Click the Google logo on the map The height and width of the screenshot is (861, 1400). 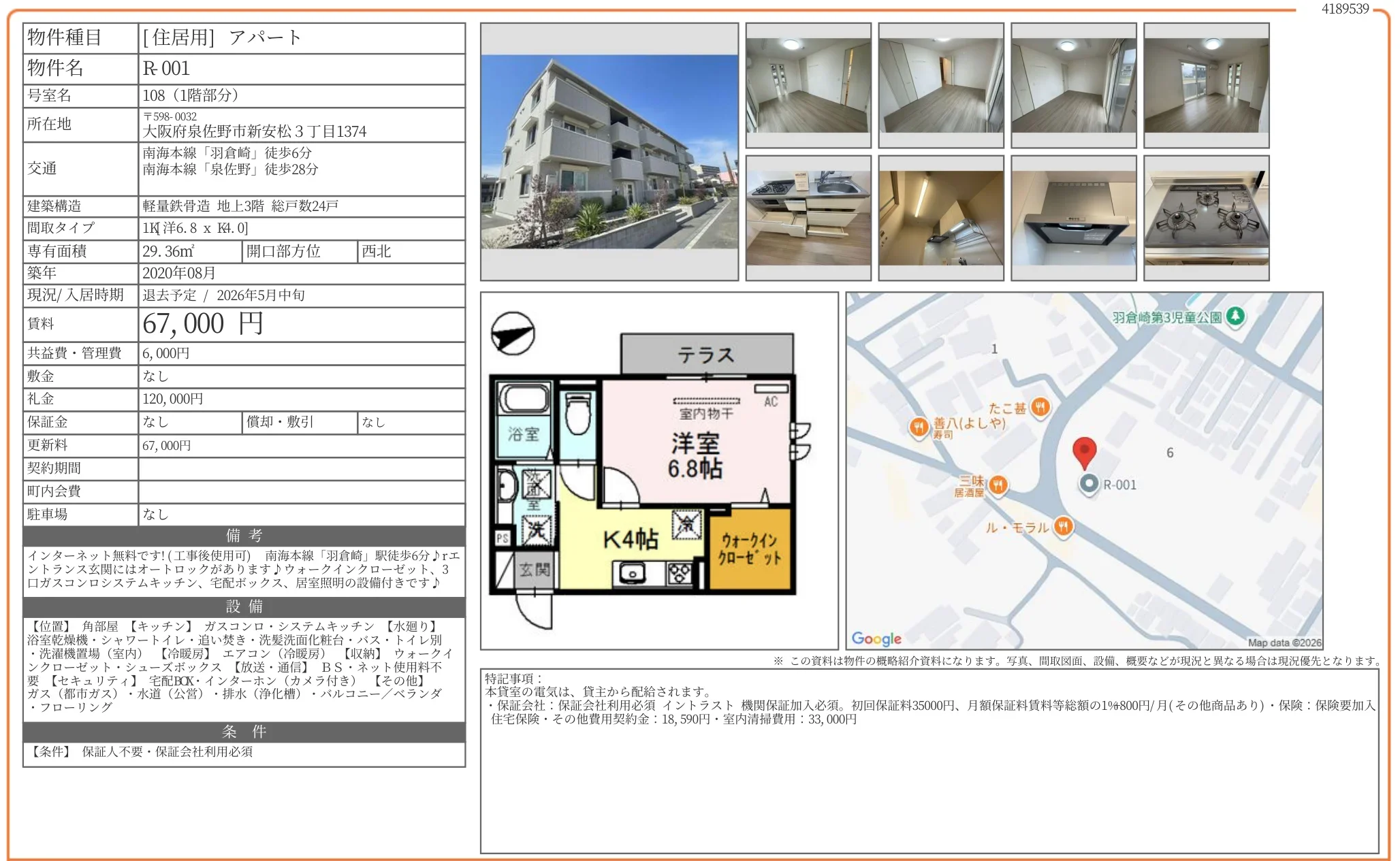pos(876,638)
